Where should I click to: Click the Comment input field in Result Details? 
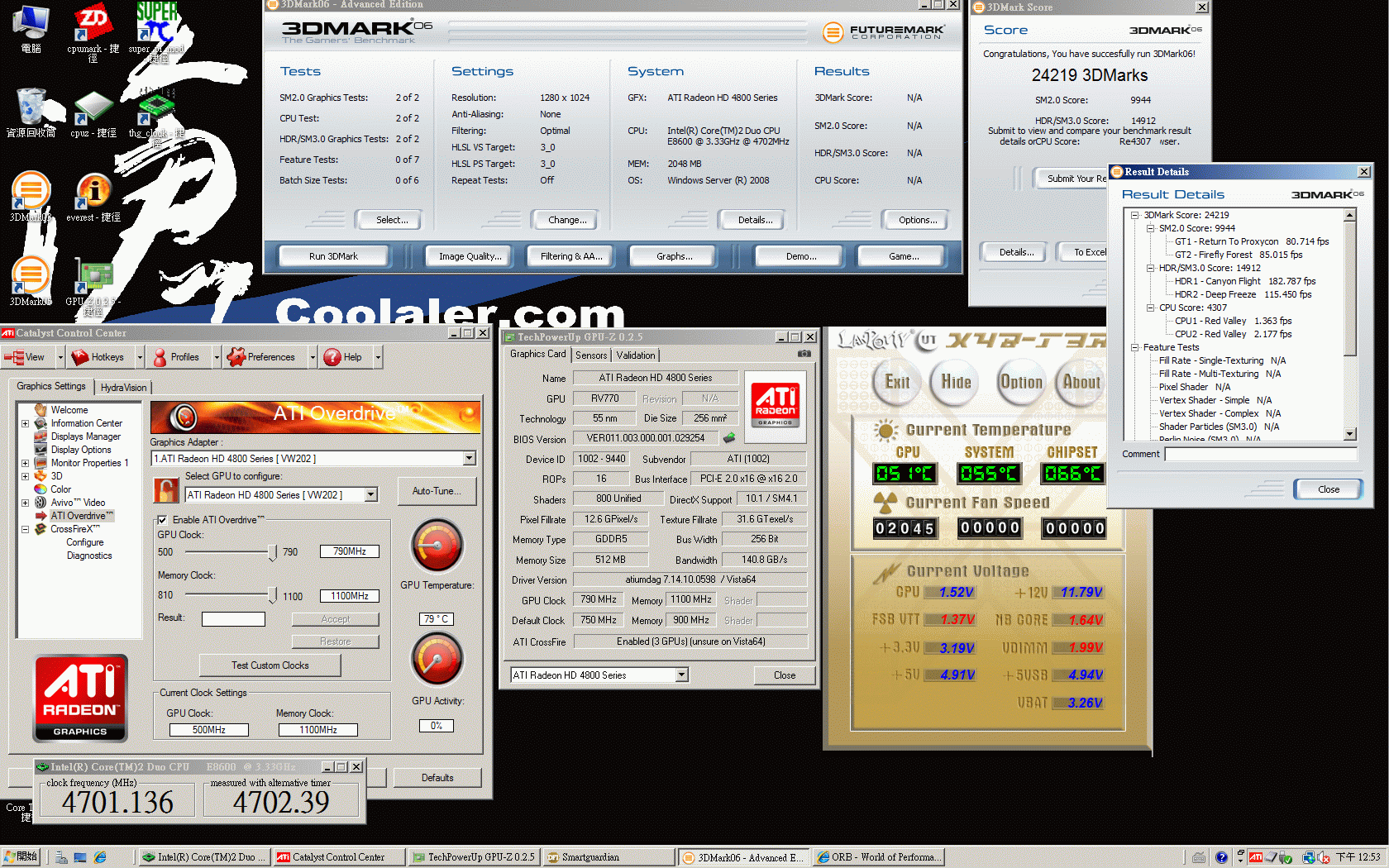(1261, 454)
